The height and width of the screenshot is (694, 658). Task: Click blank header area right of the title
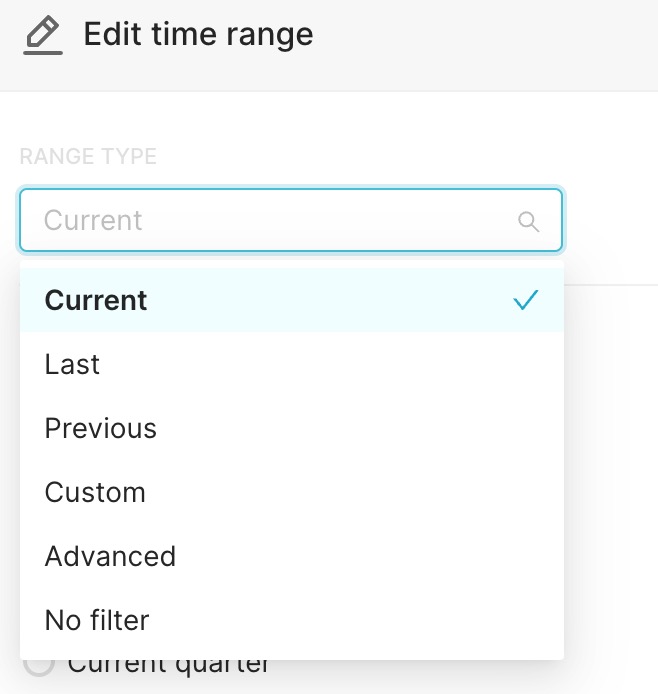pyautogui.click(x=480, y=40)
